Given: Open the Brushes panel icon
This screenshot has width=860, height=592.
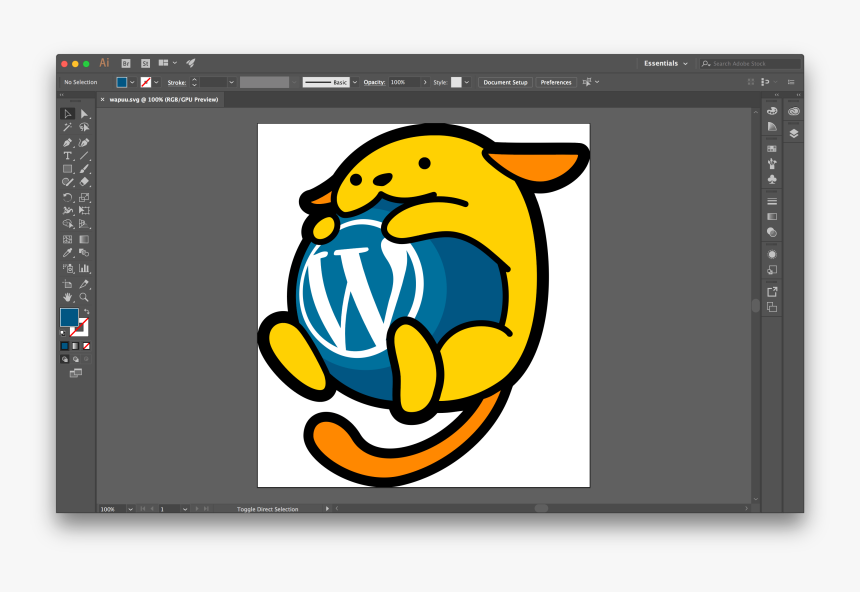Looking at the screenshot, I should [x=772, y=163].
